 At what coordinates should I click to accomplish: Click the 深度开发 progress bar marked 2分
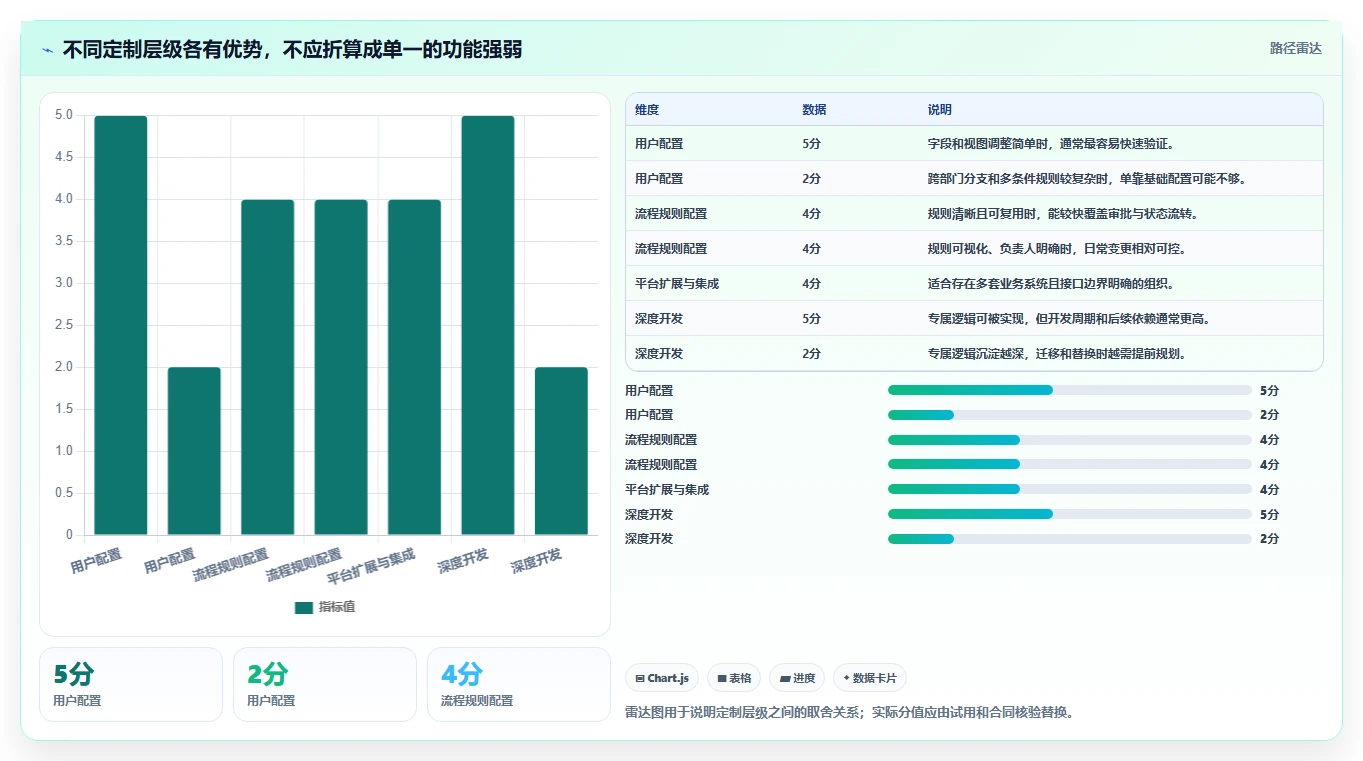1070,539
